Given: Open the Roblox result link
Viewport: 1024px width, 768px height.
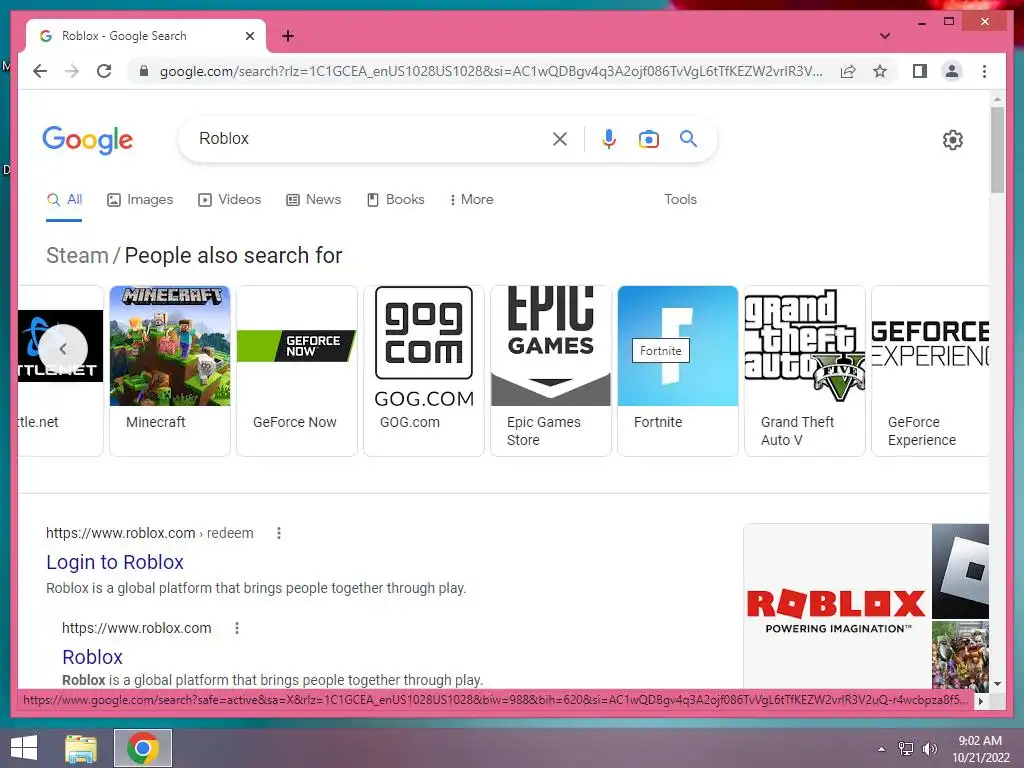Looking at the screenshot, I should [92, 657].
